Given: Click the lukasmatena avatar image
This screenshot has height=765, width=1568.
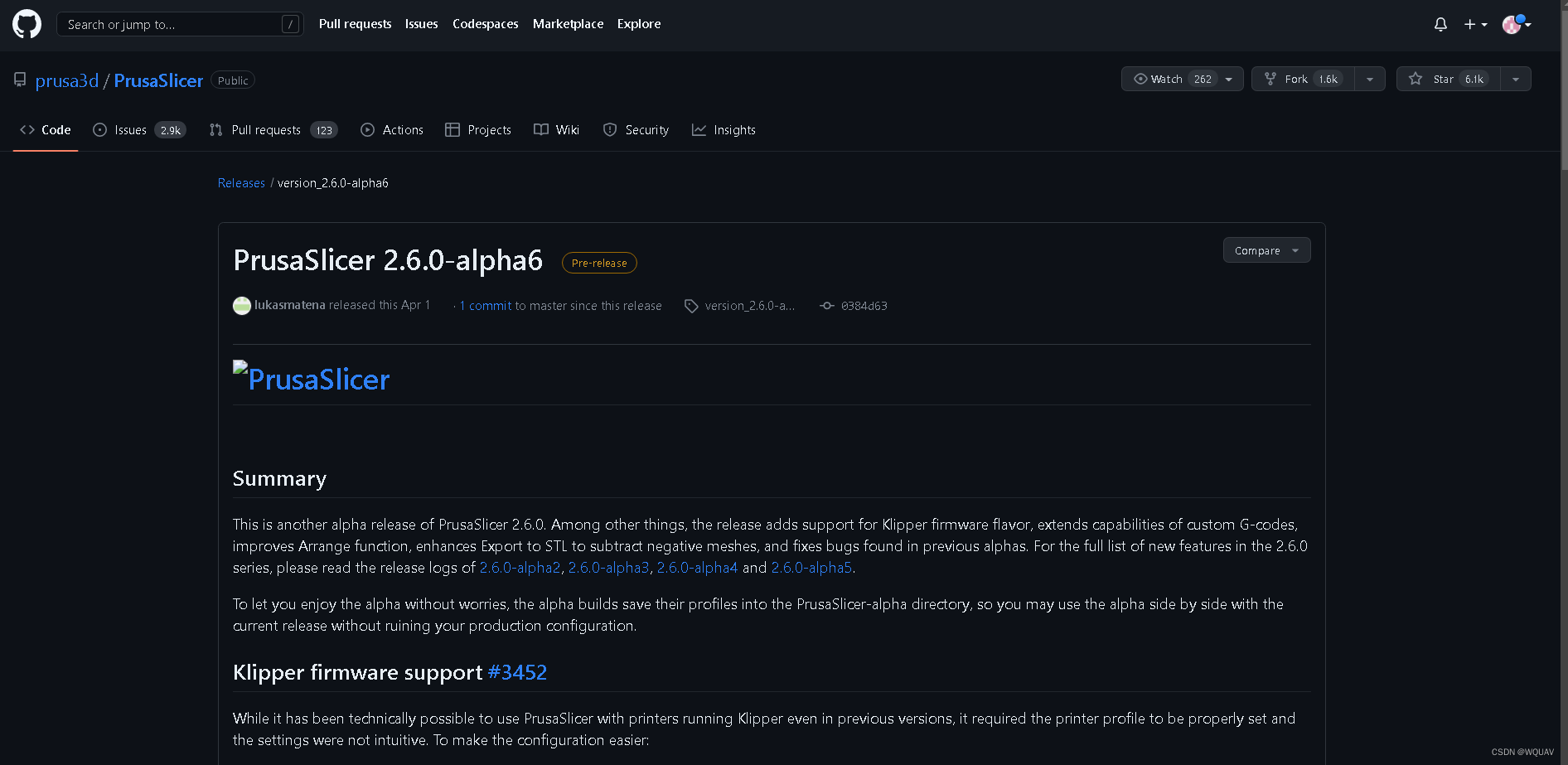Looking at the screenshot, I should (242, 306).
